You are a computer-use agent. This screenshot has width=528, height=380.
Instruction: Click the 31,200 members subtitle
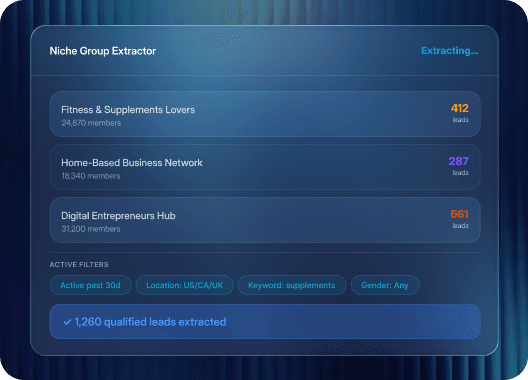coord(91,229)
